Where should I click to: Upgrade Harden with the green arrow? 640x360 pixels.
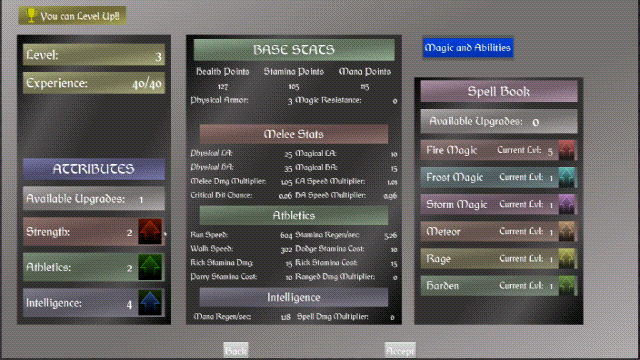[567, 285]
